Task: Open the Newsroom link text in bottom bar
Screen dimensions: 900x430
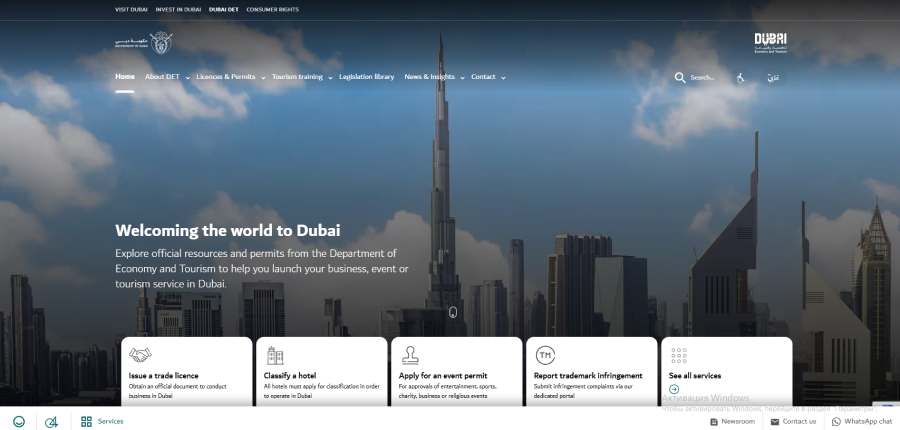Action: point(738,421)
